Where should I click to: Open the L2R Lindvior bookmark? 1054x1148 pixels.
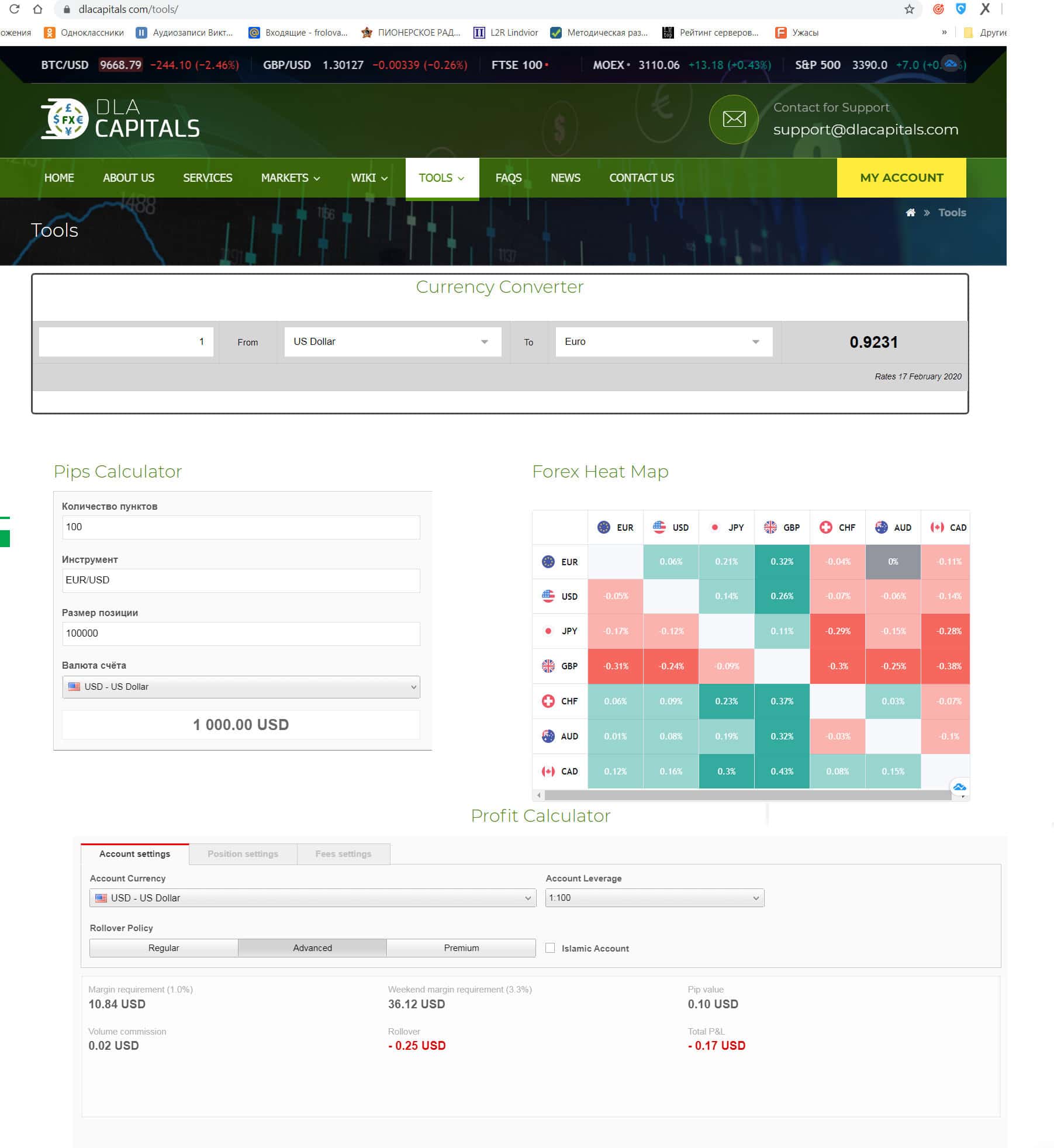(x=506, y=33)
